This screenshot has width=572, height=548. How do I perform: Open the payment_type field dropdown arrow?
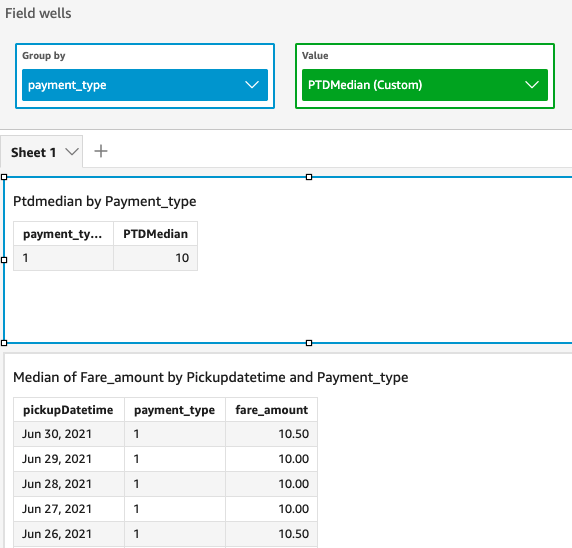pyautogui.click(x=252, y=85)
